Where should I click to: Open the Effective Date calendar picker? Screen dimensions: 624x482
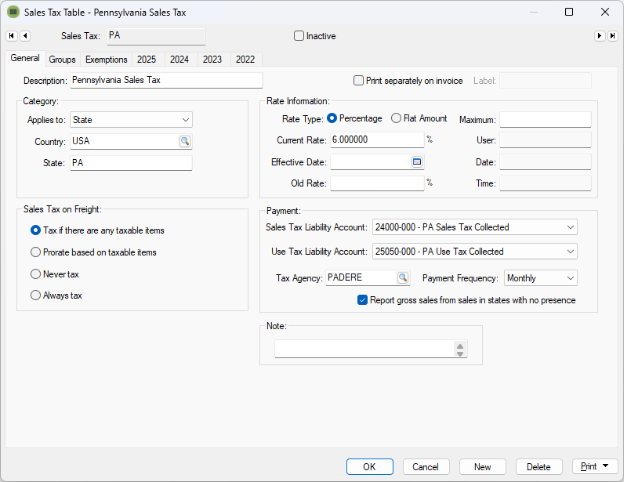click(417, 162)
